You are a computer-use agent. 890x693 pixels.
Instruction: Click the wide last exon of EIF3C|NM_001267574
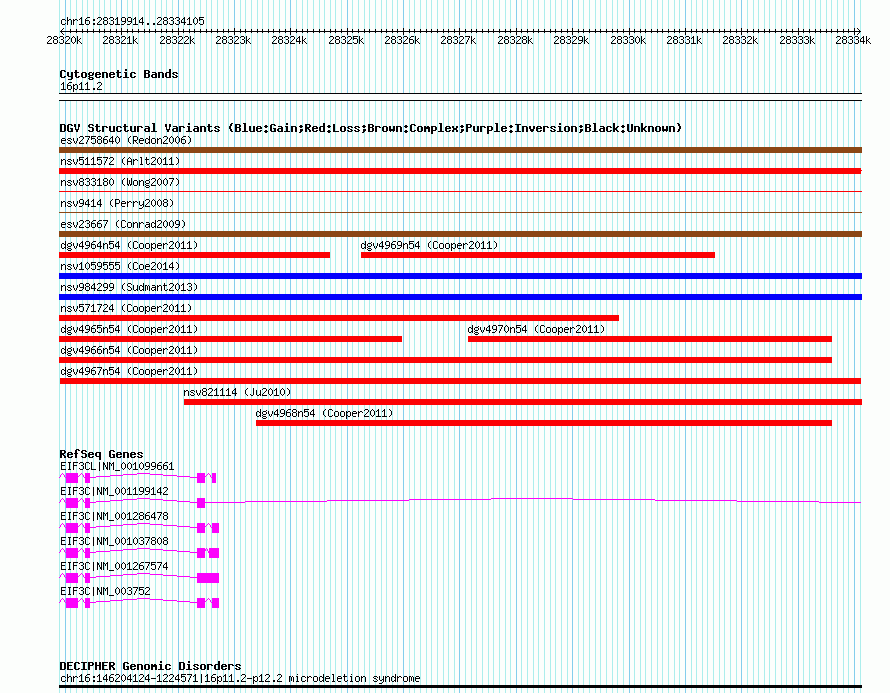pos(208,578)
